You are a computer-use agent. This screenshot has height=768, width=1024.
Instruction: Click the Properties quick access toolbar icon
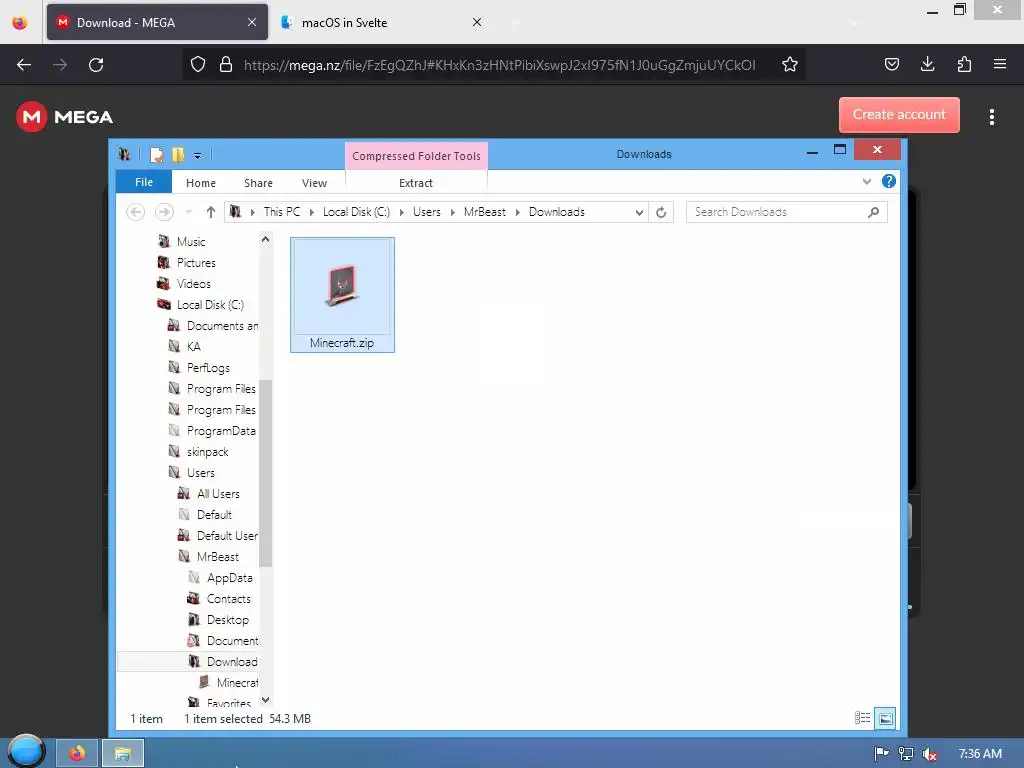click(x=157, y=155)
